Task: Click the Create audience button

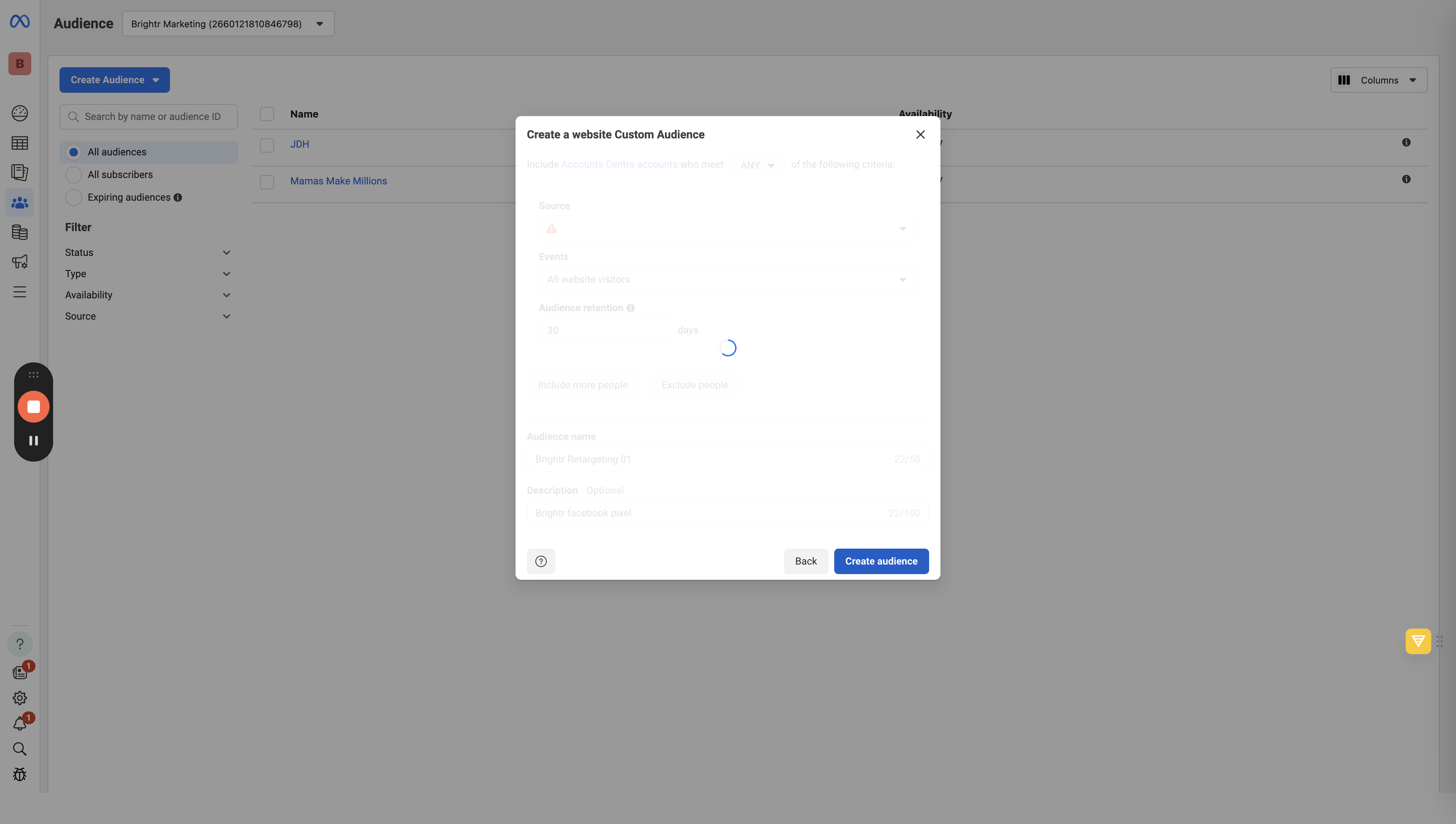Action: click(881, 561)
